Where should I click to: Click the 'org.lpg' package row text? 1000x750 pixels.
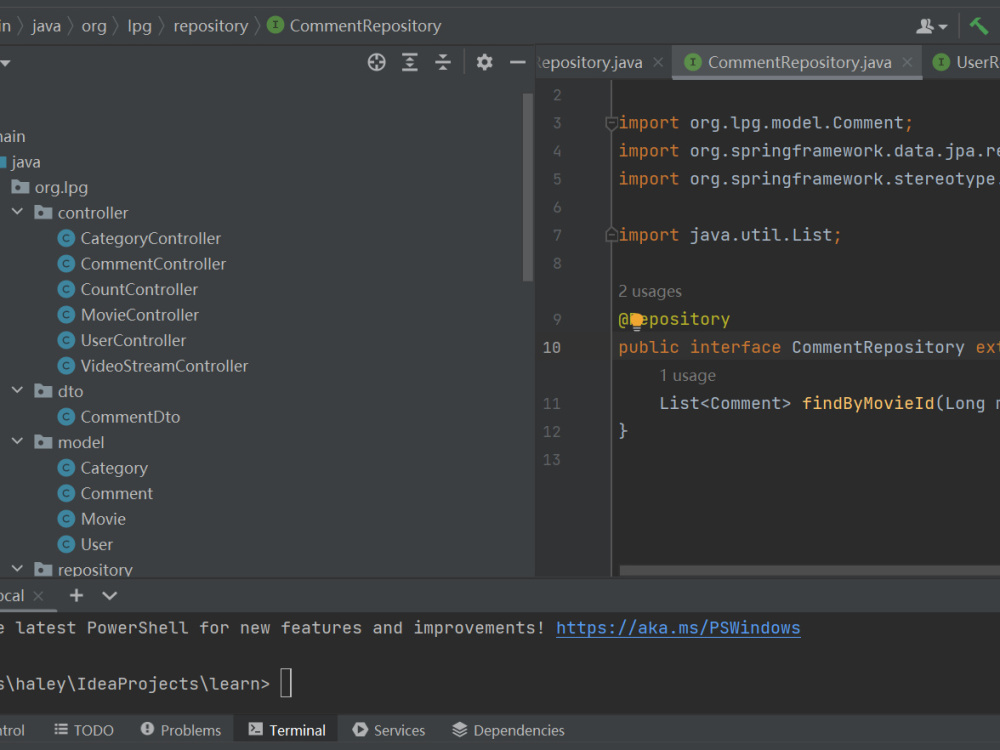(x=61, y=188)
